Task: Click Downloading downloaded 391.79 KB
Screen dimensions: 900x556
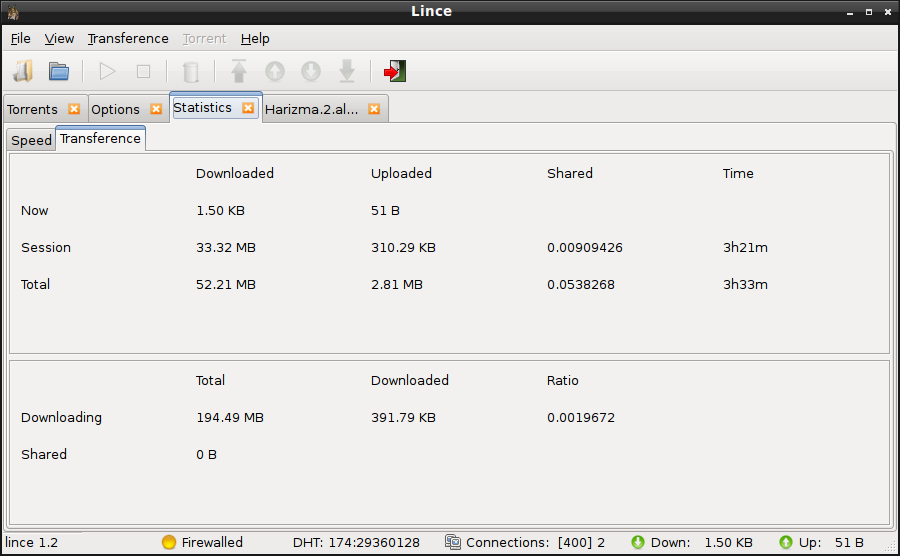Action: point(404,417)
